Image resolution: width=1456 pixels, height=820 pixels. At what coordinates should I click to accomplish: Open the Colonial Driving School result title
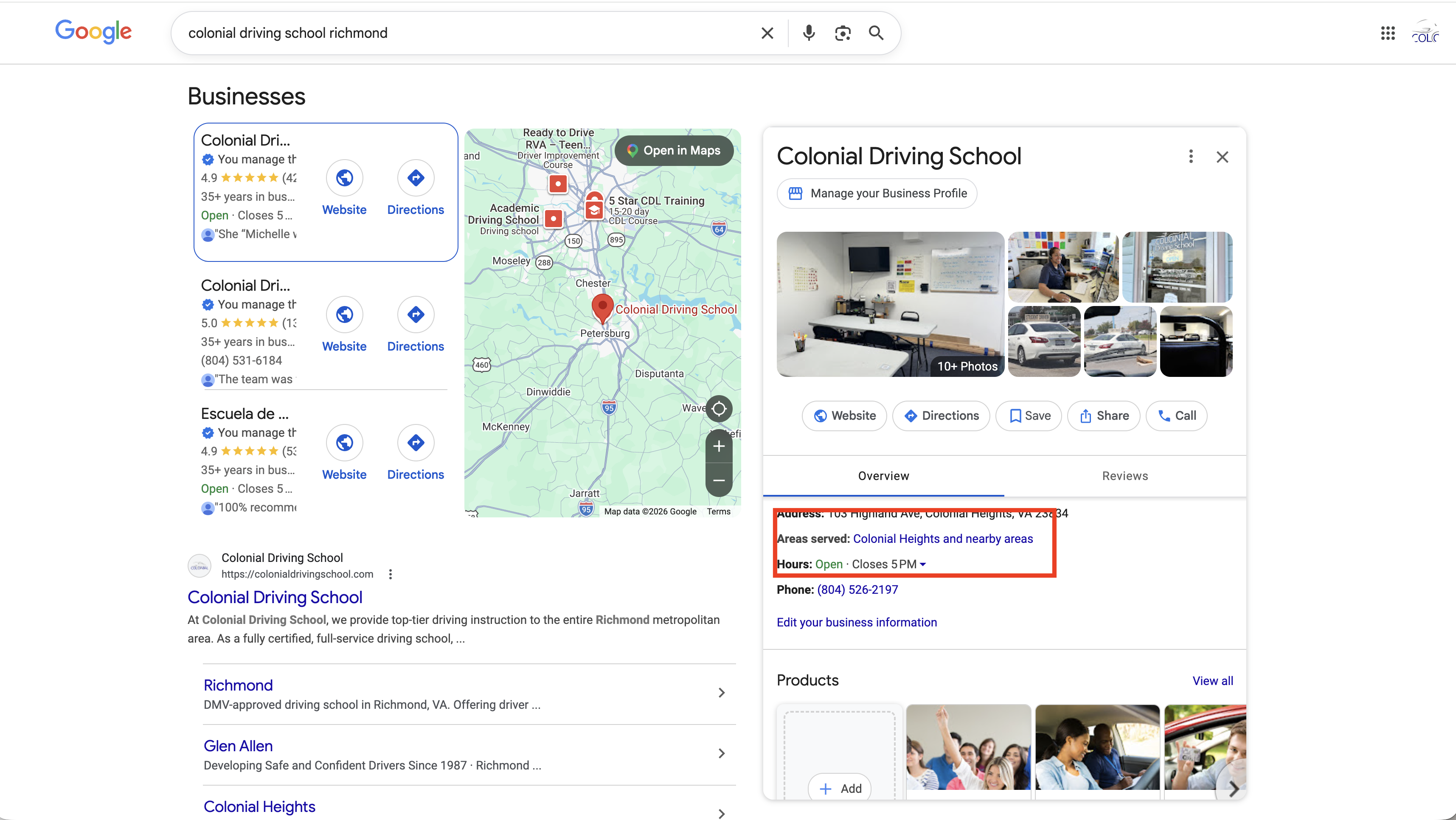coord(275,598)
